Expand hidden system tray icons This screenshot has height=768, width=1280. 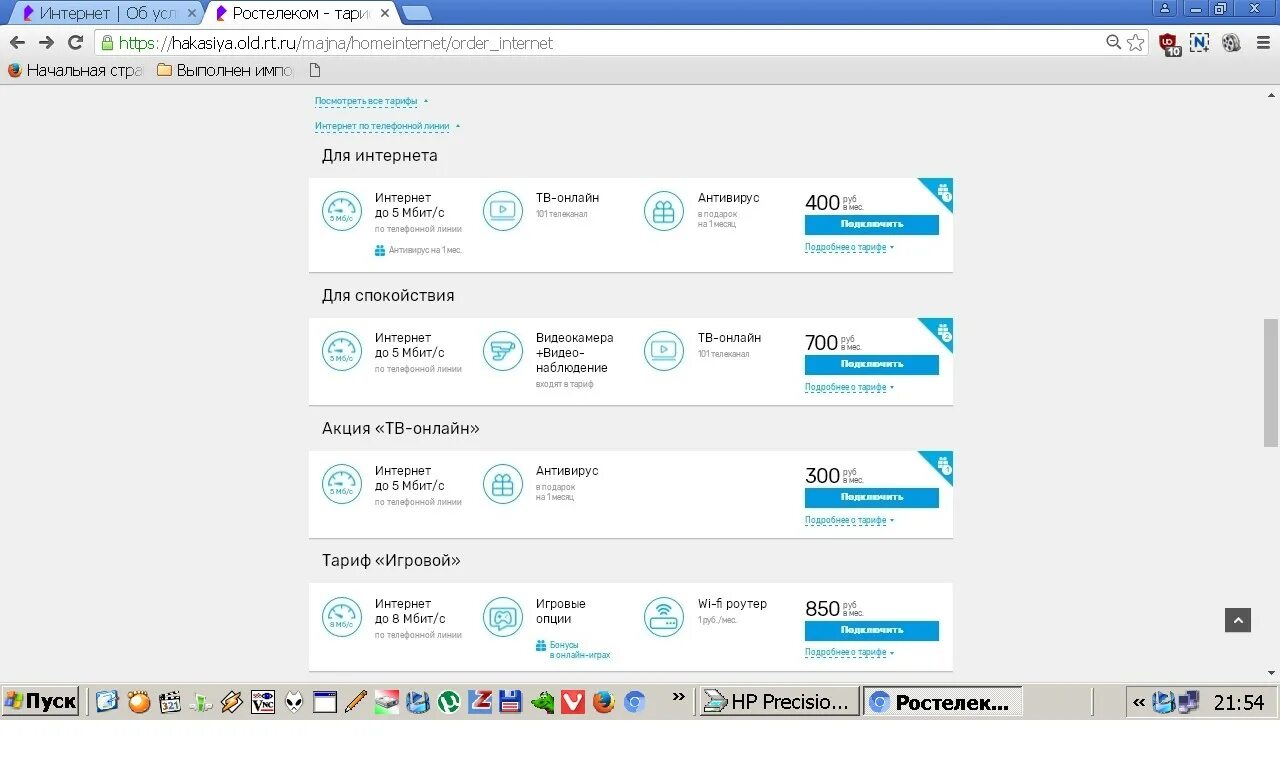(1139, 702)
